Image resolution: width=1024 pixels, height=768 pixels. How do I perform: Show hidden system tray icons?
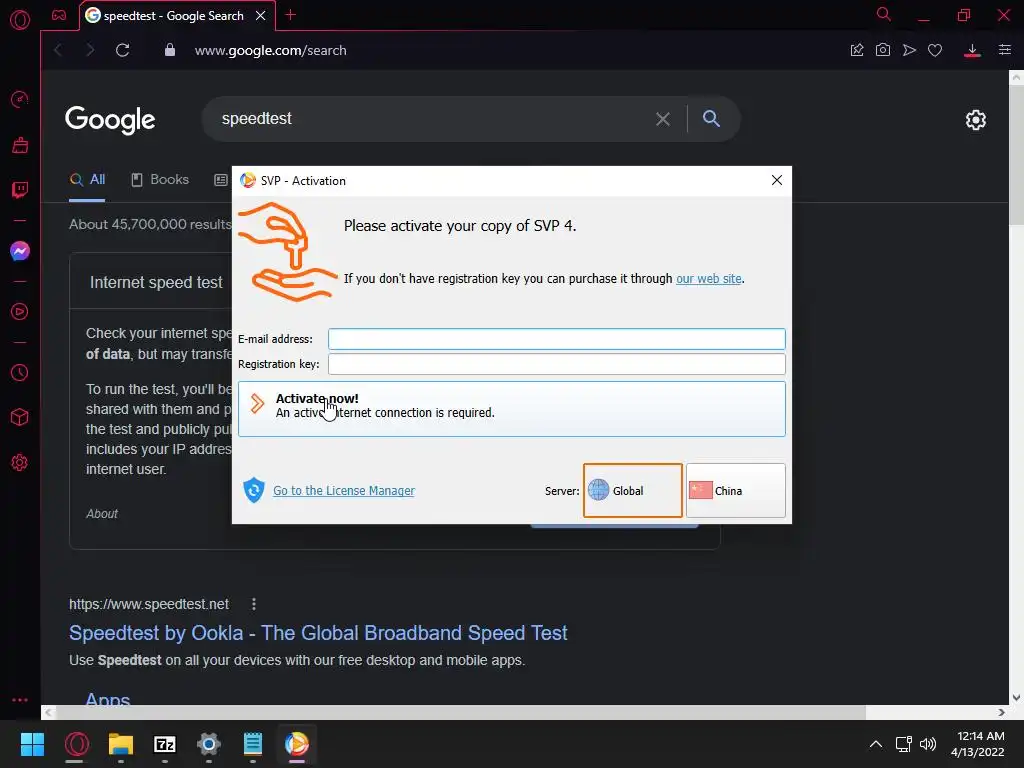pos(876,744)
